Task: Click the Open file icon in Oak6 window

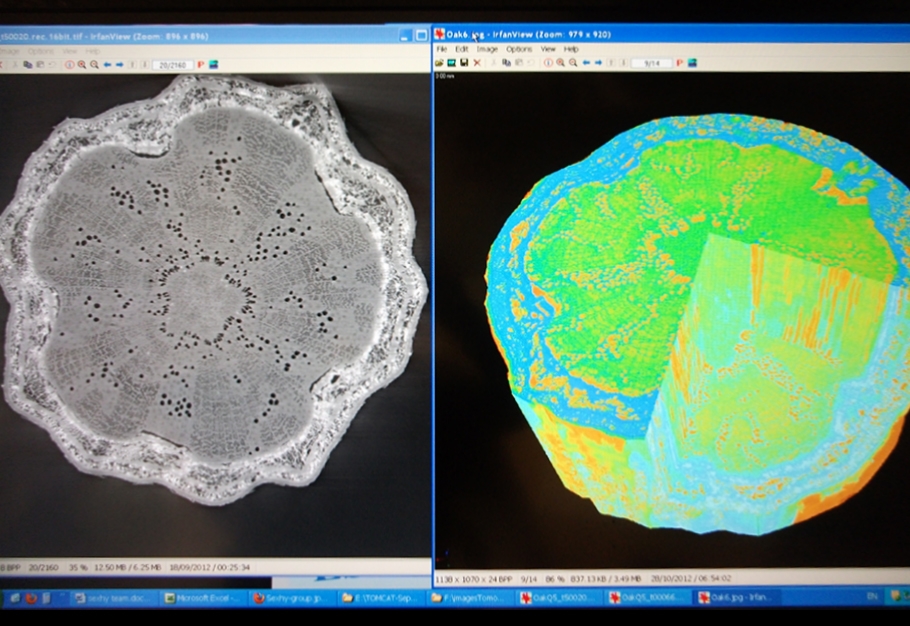Action: coord(439,63)
